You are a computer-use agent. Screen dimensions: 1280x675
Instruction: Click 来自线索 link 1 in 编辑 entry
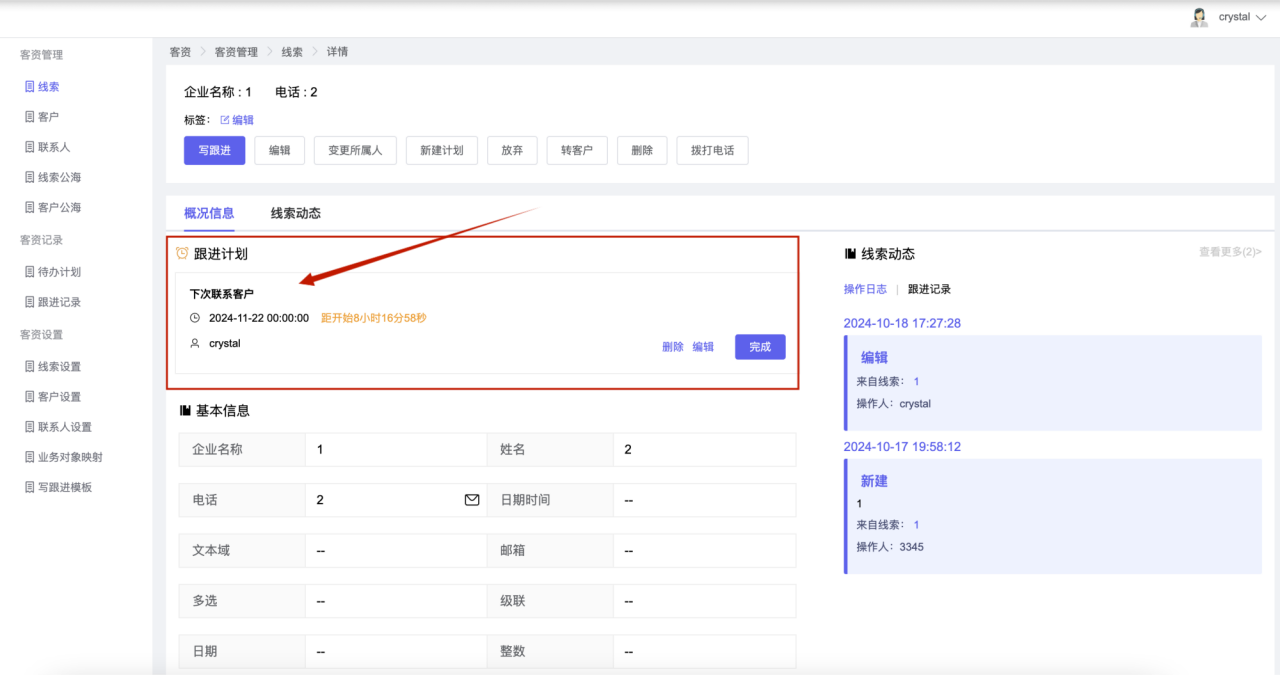click(916, 381)
